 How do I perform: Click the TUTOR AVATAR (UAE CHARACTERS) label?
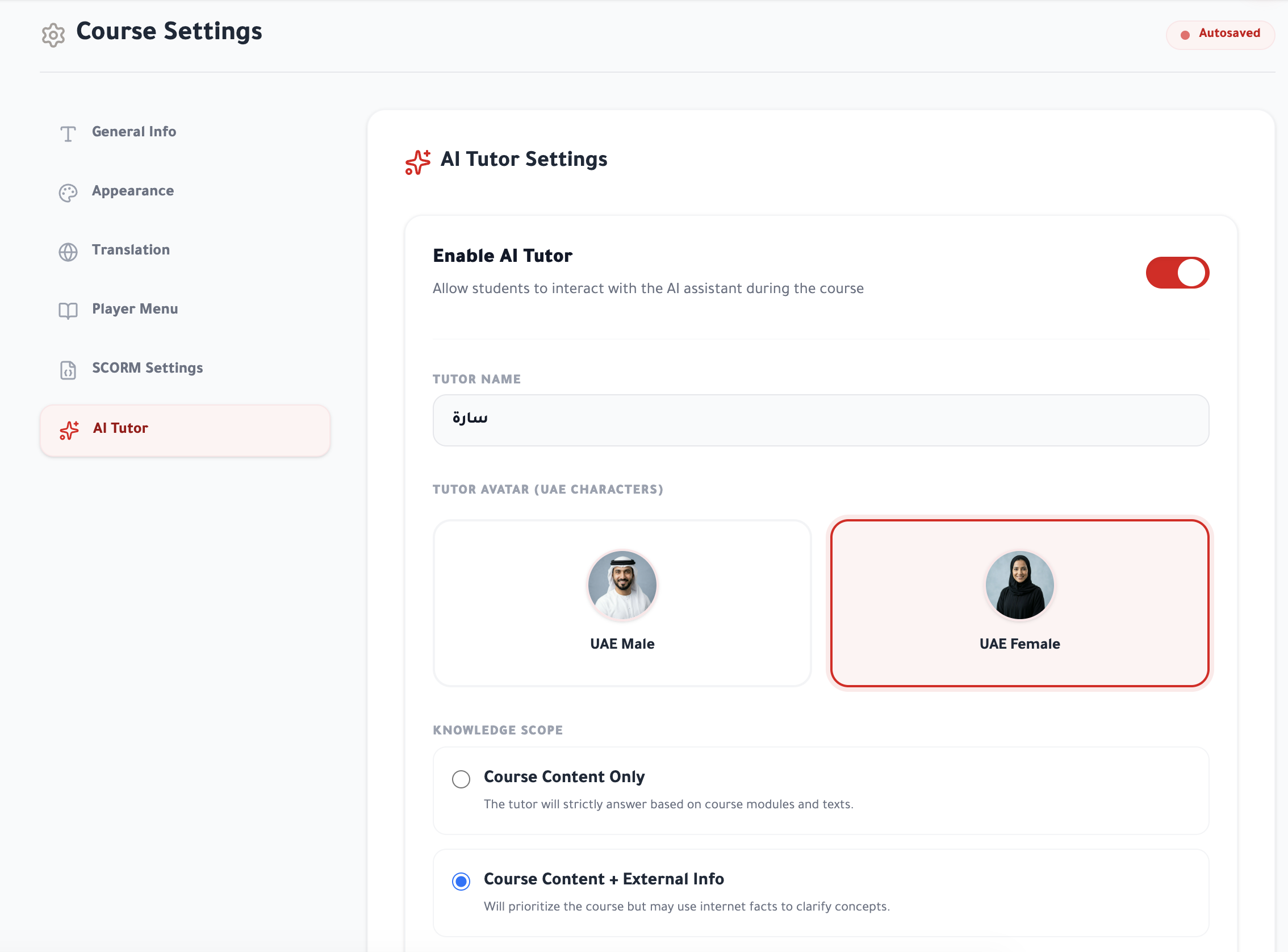pyautogui.click(x=548, y=489)
